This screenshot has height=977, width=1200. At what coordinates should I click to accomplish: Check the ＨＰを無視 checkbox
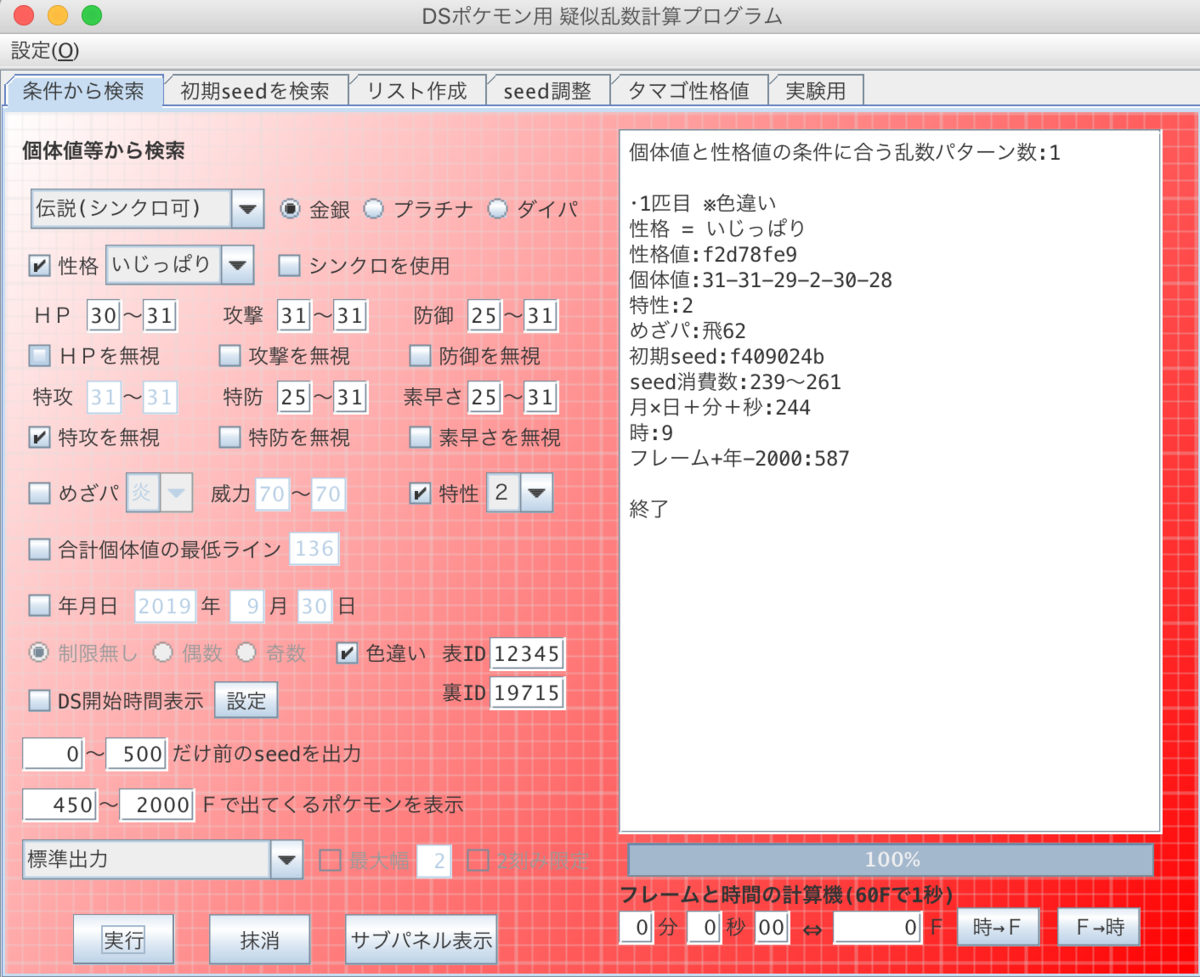(39, 355)
